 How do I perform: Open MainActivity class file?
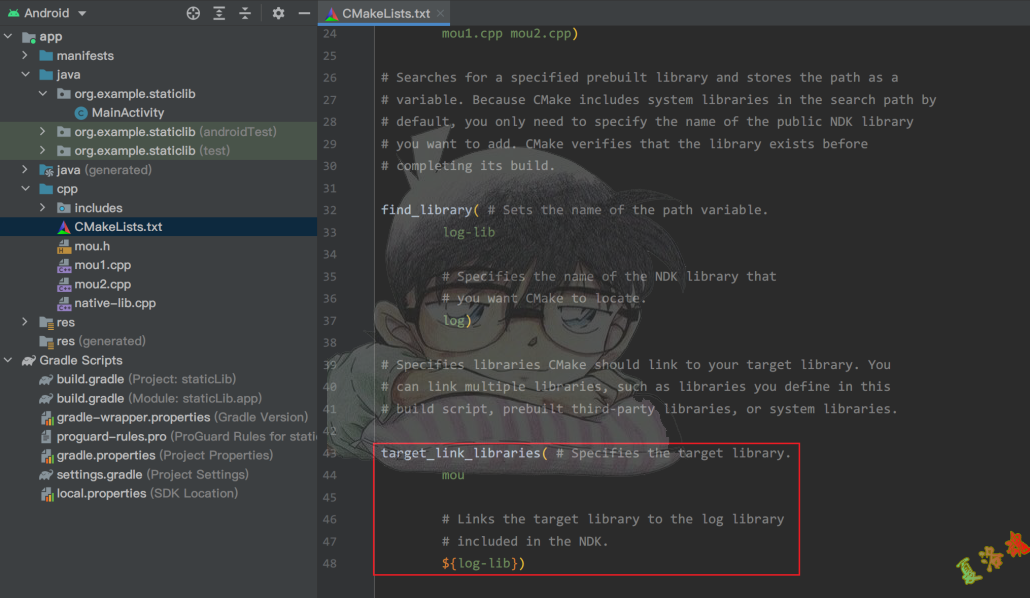127,113
